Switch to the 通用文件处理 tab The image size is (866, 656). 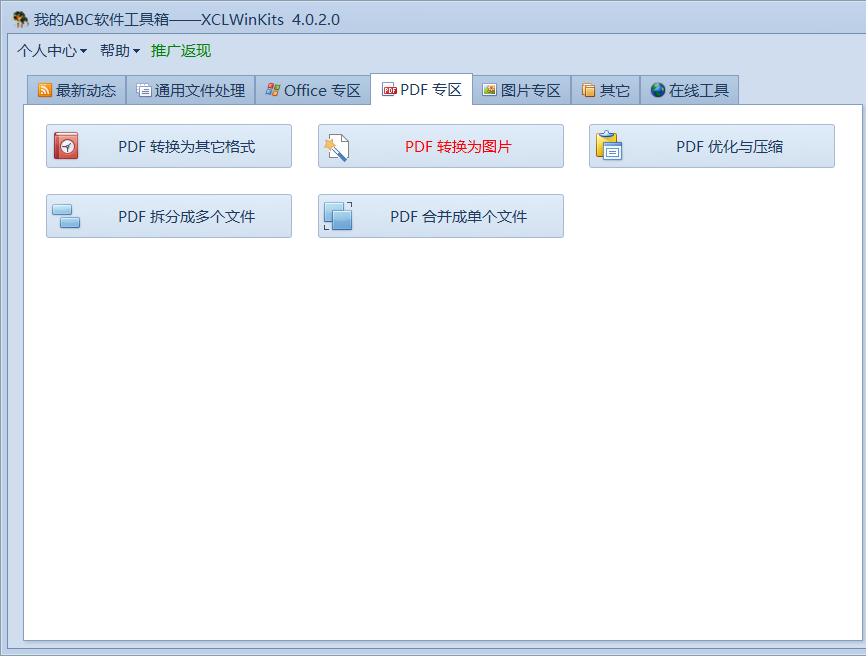tap(191, 89)
